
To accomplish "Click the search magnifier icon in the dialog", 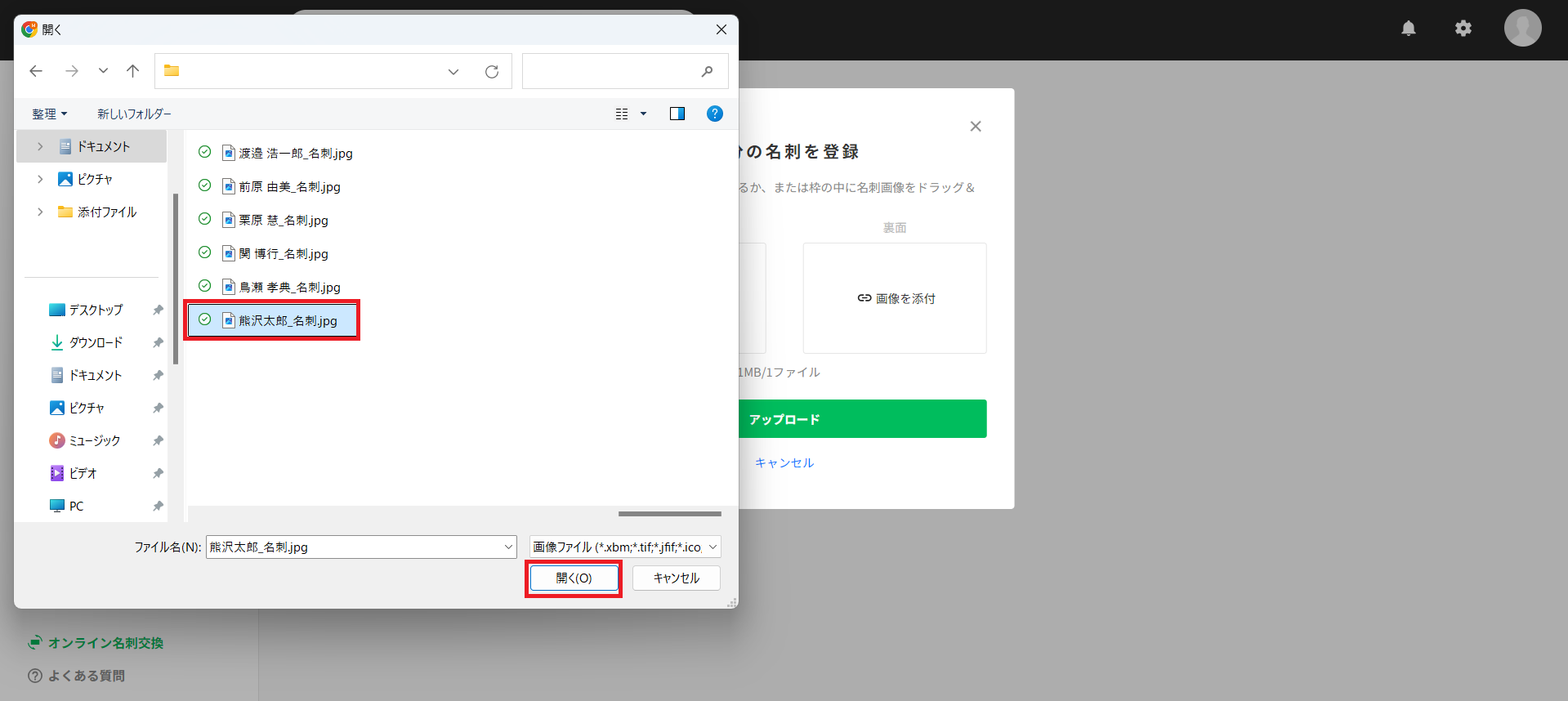I will coord(708,71).
